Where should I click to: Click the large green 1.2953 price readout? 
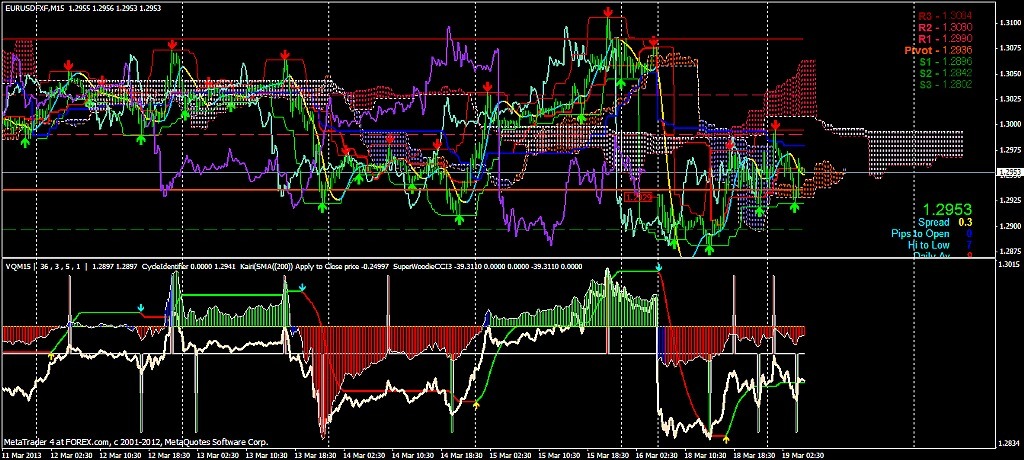pyautogui.click(x=946, y=210)
